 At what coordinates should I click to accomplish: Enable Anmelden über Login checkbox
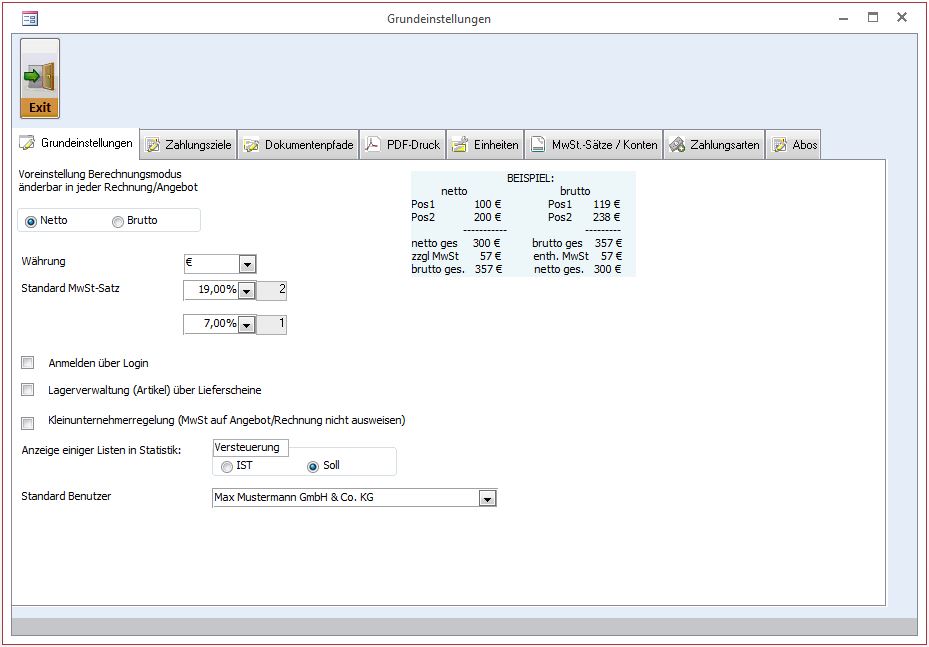(28, 363)
